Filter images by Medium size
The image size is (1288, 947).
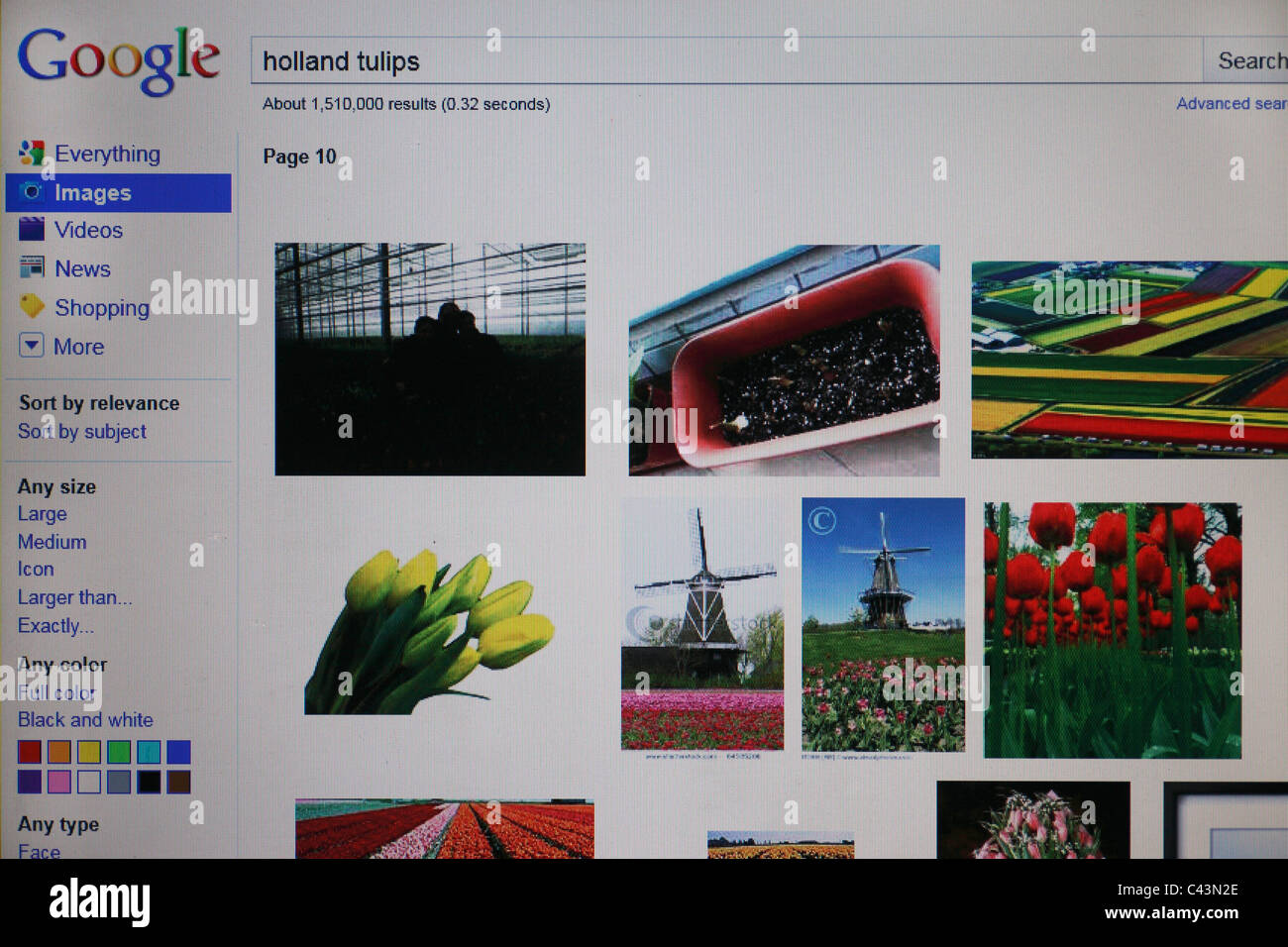tap(53, 542)
